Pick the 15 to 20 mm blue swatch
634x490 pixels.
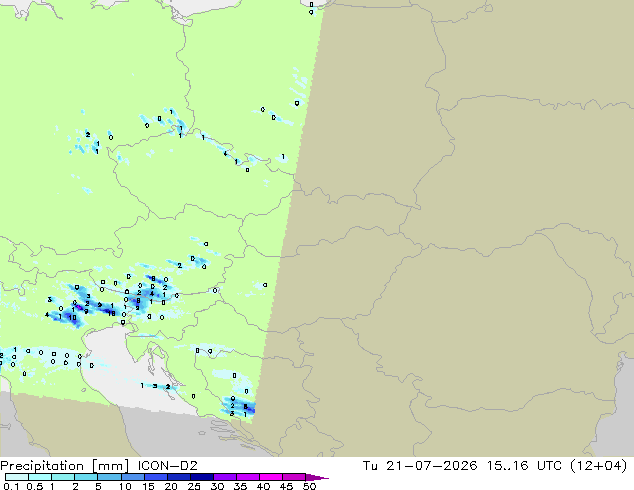point(155,477)
